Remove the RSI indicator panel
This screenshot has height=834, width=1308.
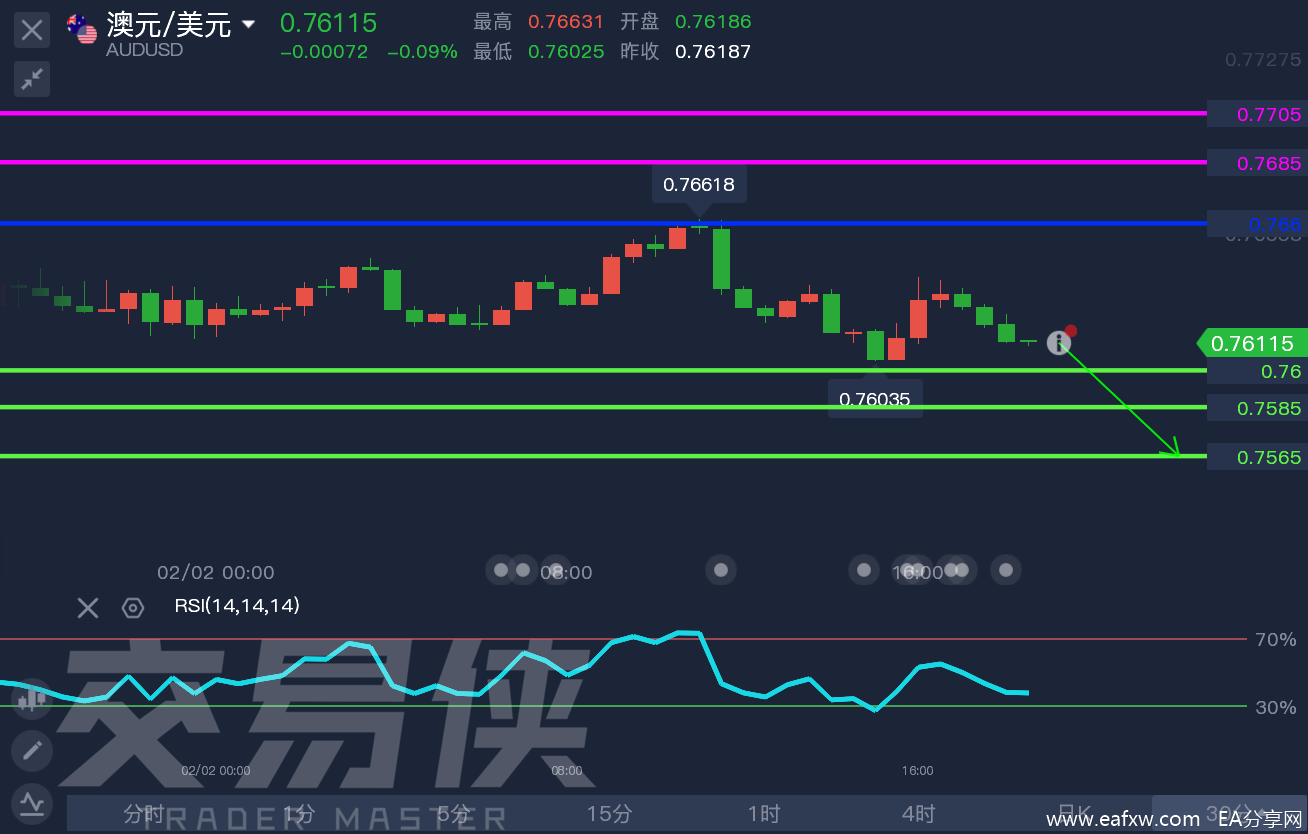point(88,607)
